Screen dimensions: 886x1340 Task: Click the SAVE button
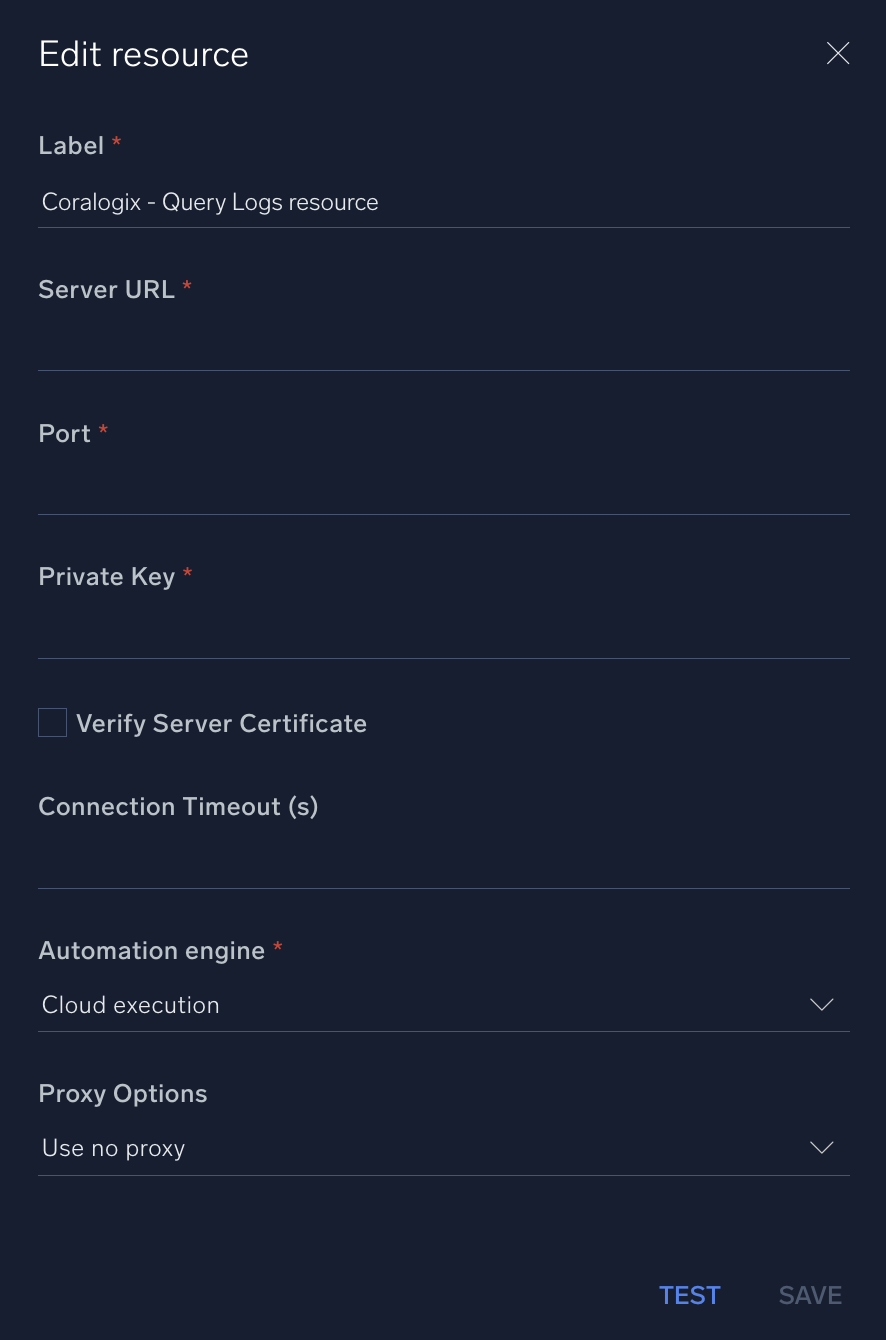tap(810, 1295)
